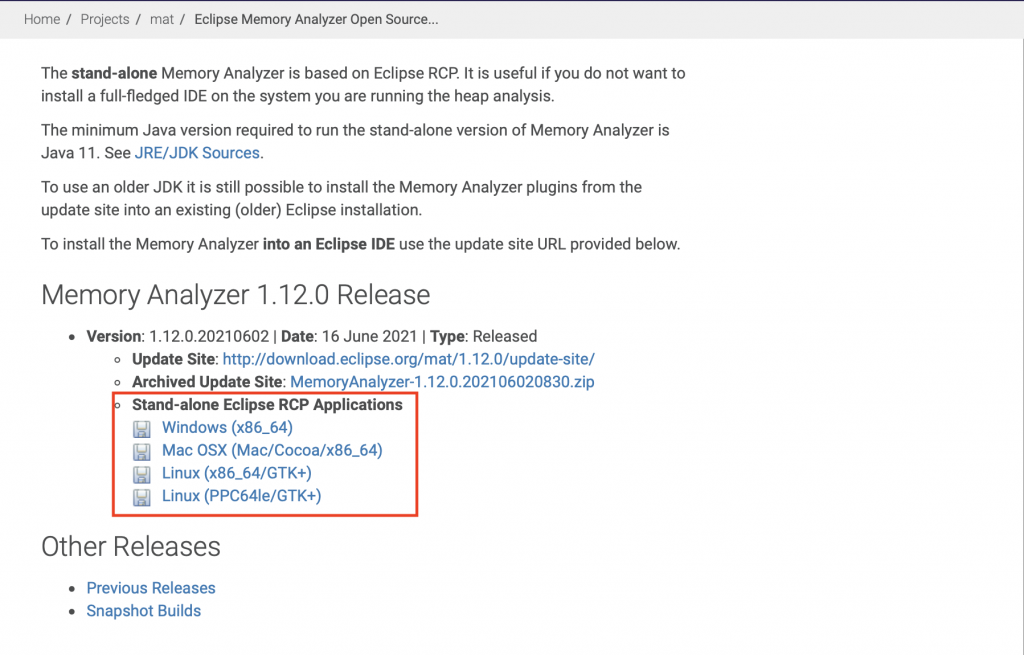Screen dimensions: 1024x655
Task: Go to Home in the breadcrumb
Action: click(x=42, y=20)
